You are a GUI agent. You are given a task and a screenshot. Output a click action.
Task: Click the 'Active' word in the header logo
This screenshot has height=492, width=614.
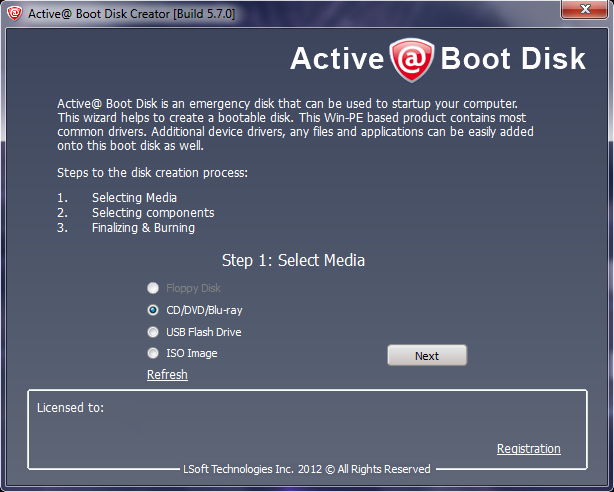tap(337, 59)
